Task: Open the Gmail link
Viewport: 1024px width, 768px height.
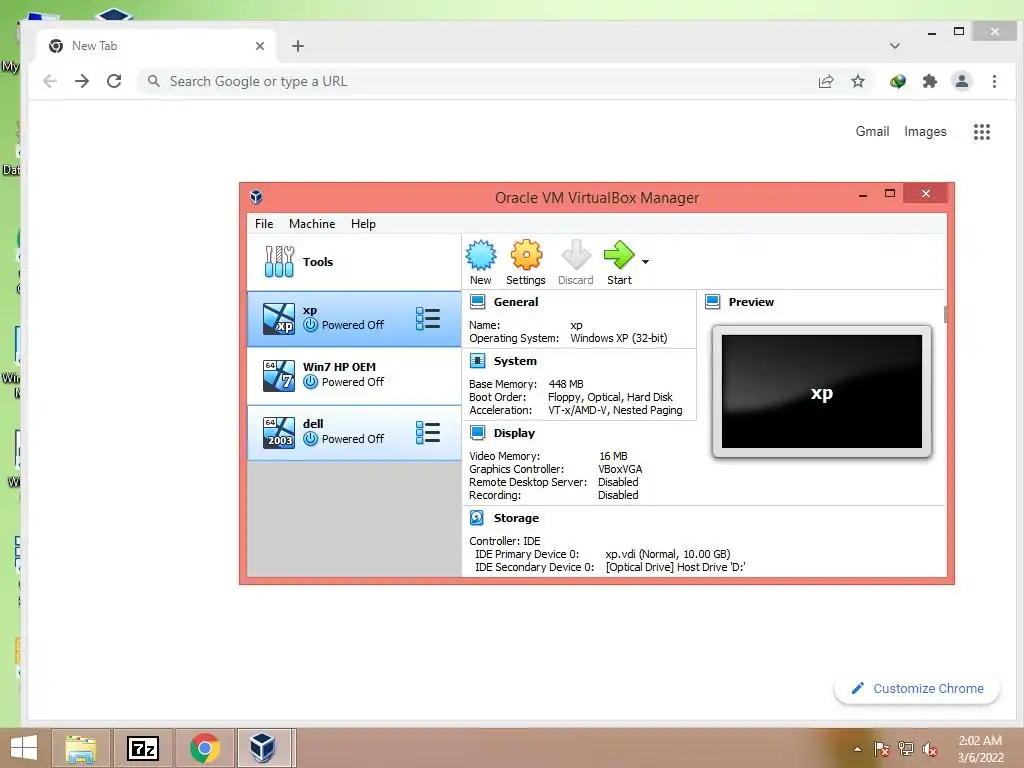Action: [872, 131]
